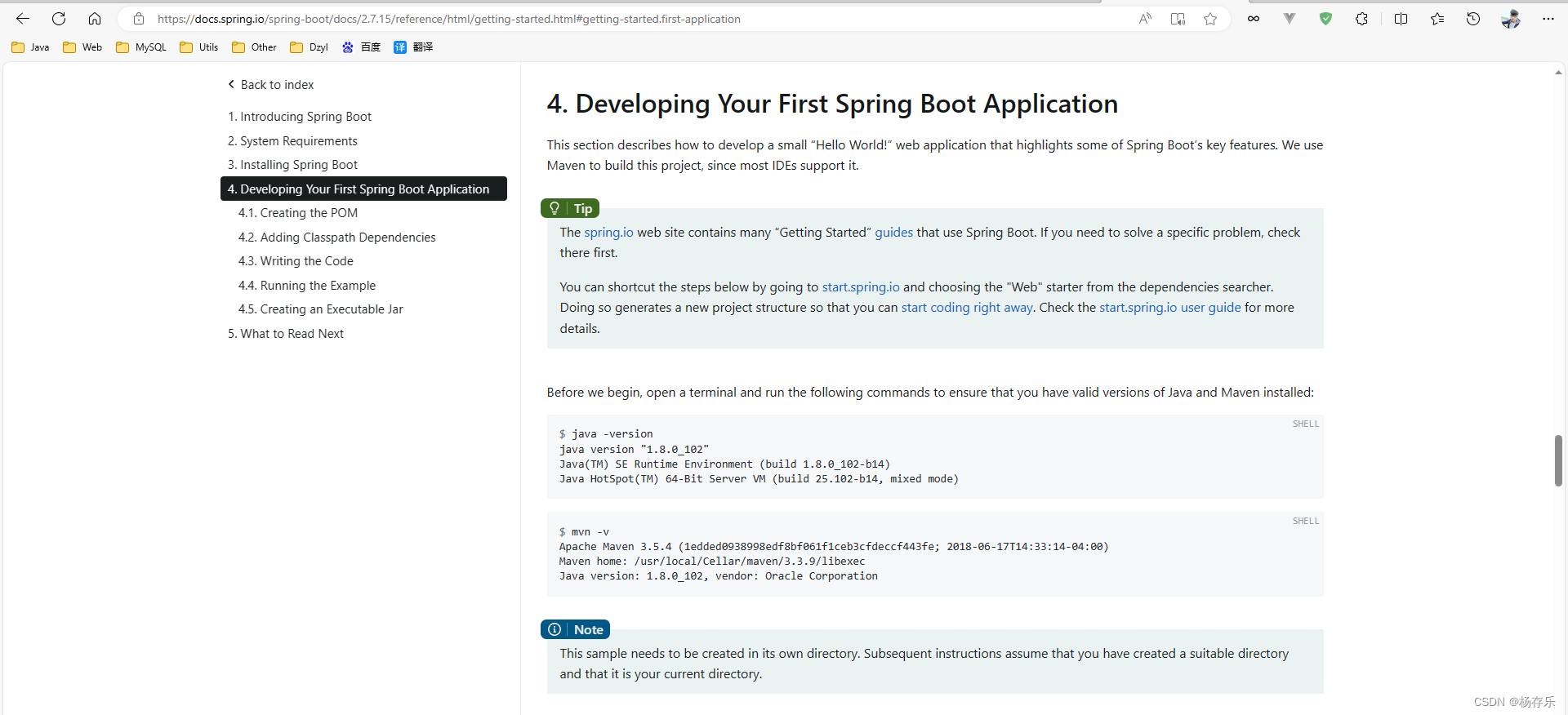Open 1. Introducing Spring Boot section
Screen dimensions: 1568x715
pyautogui.click(x=299, y=117)
